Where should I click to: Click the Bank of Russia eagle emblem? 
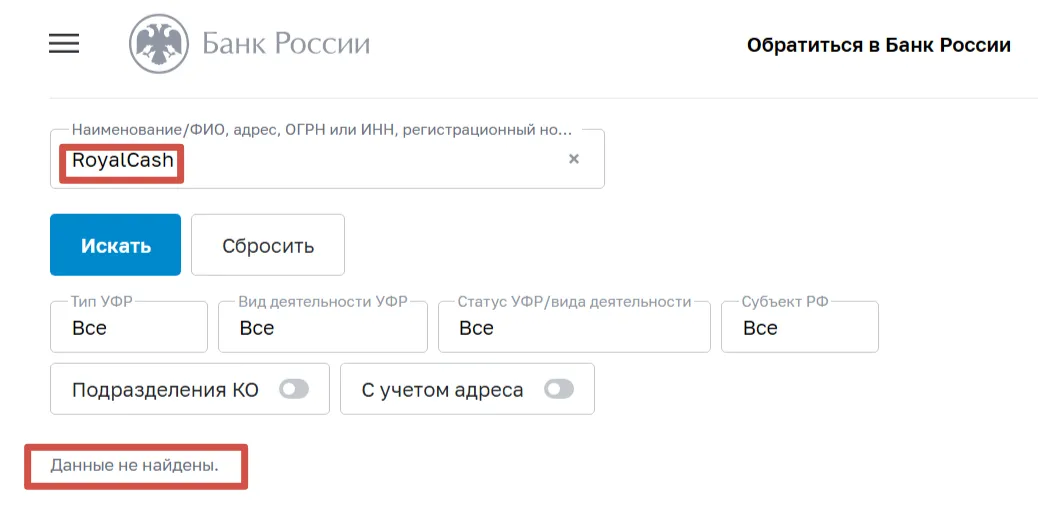pos(159,44)
